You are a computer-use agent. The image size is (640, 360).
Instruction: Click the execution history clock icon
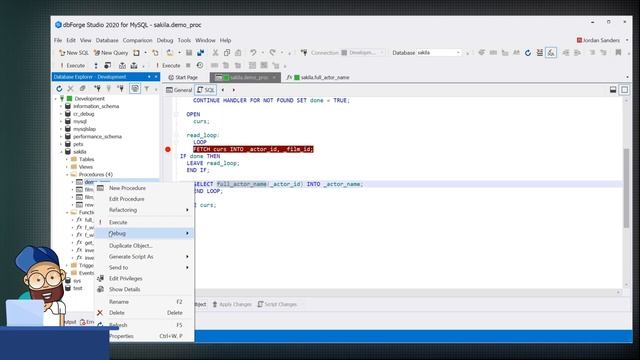(x=200, y=65)
